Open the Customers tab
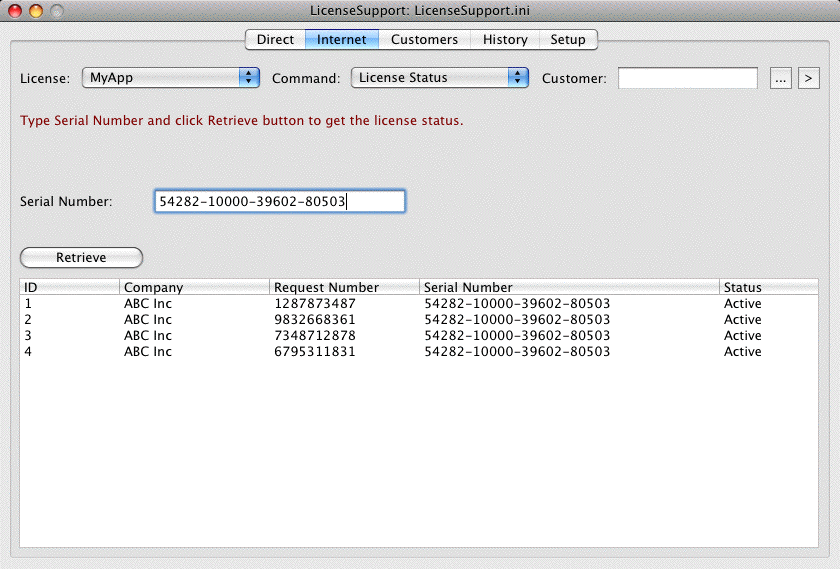Viewport: 840px width, 569px height. pos(424,40)
